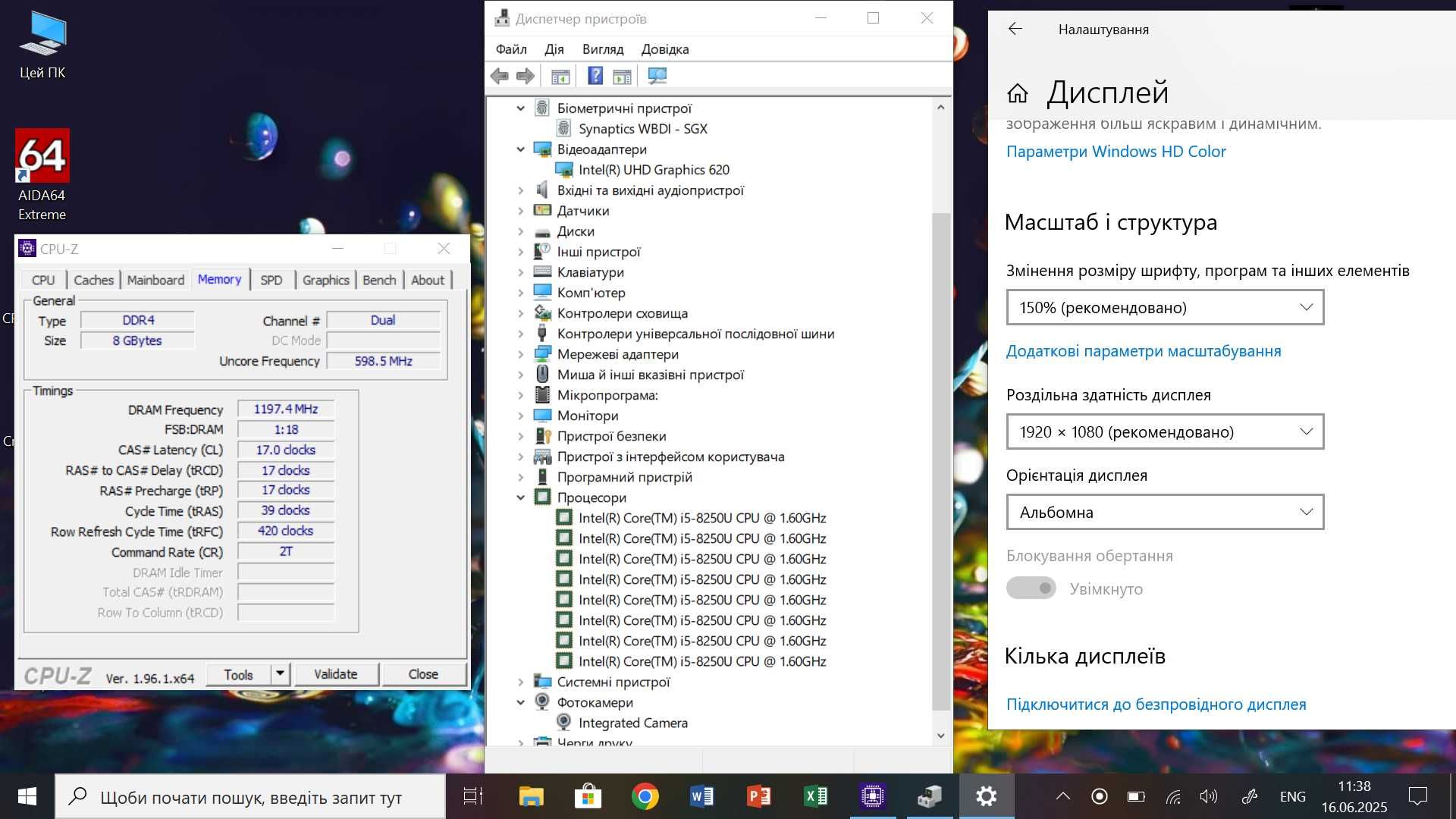Switch to the Bench tab in CPU-Z
Screen dimensions: 1456x819
coord(379,281)
